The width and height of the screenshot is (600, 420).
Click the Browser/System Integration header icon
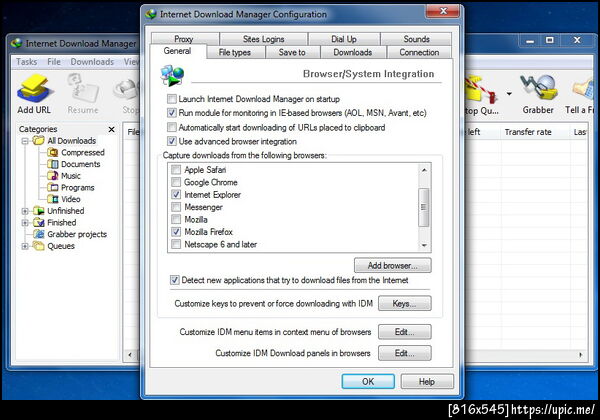click(173, 75)
